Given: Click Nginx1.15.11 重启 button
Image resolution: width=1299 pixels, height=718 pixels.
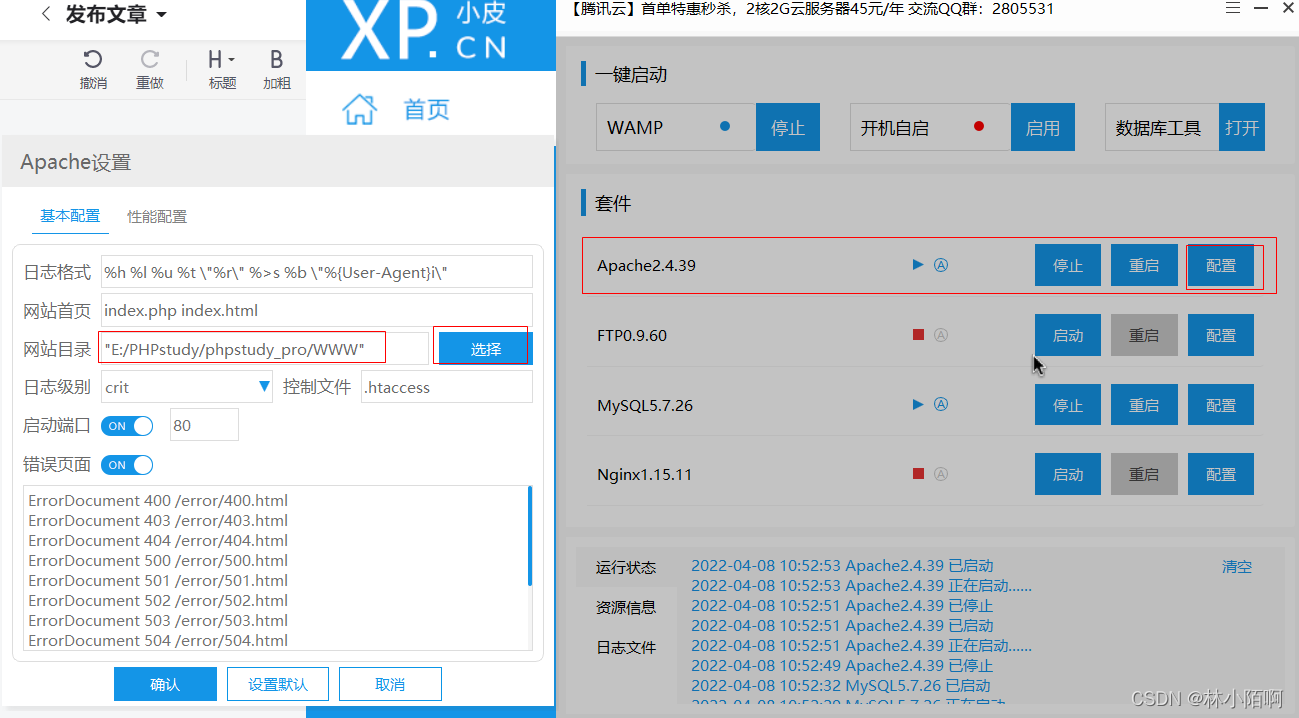Looking at the screenshot, I should pos(1144,475).
